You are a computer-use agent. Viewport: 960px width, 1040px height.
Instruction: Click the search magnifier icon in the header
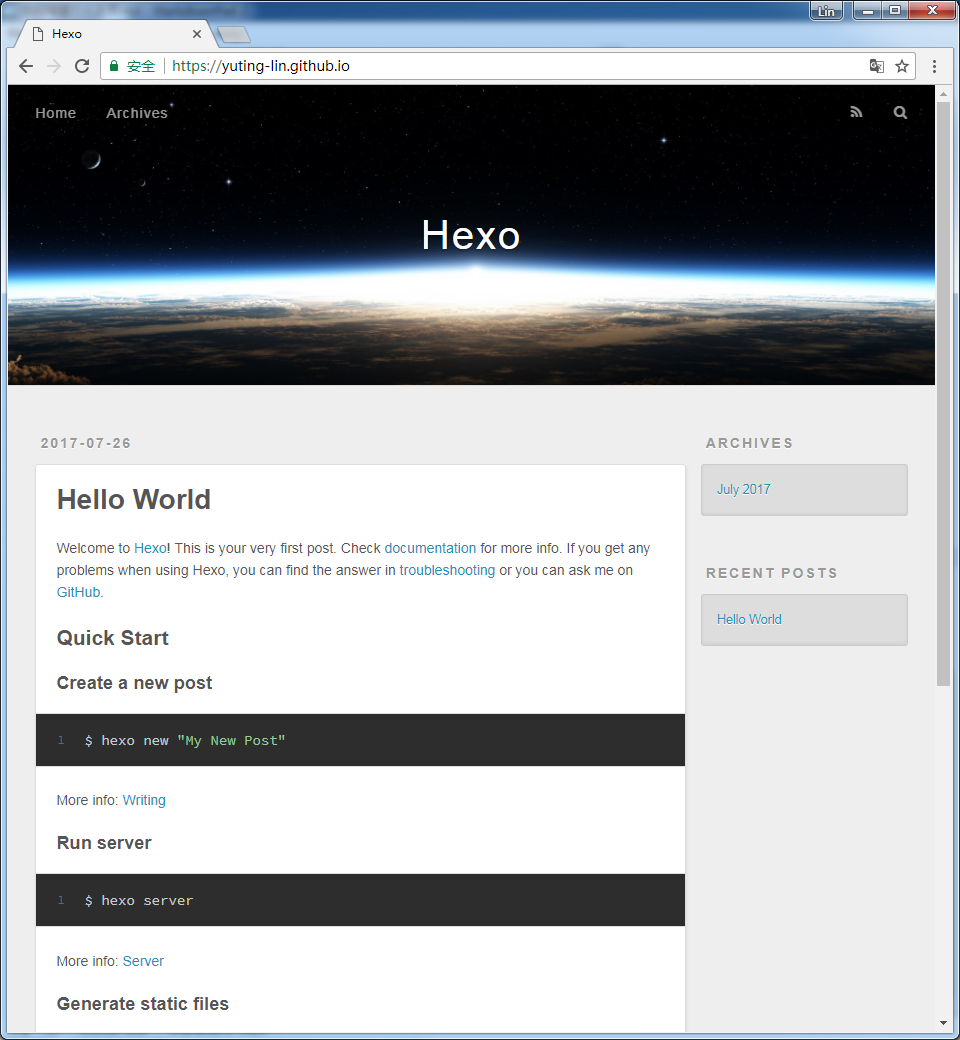pos(900,112)
